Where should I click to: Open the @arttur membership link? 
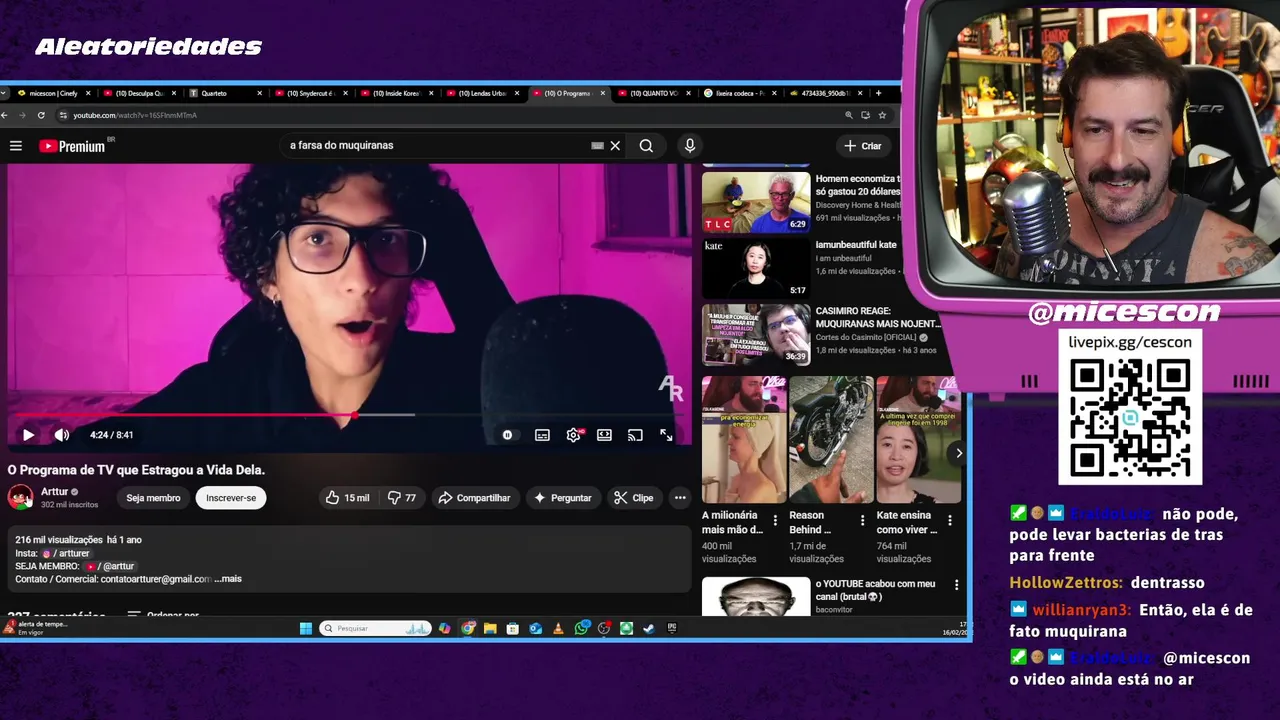[x=110, y=566]
